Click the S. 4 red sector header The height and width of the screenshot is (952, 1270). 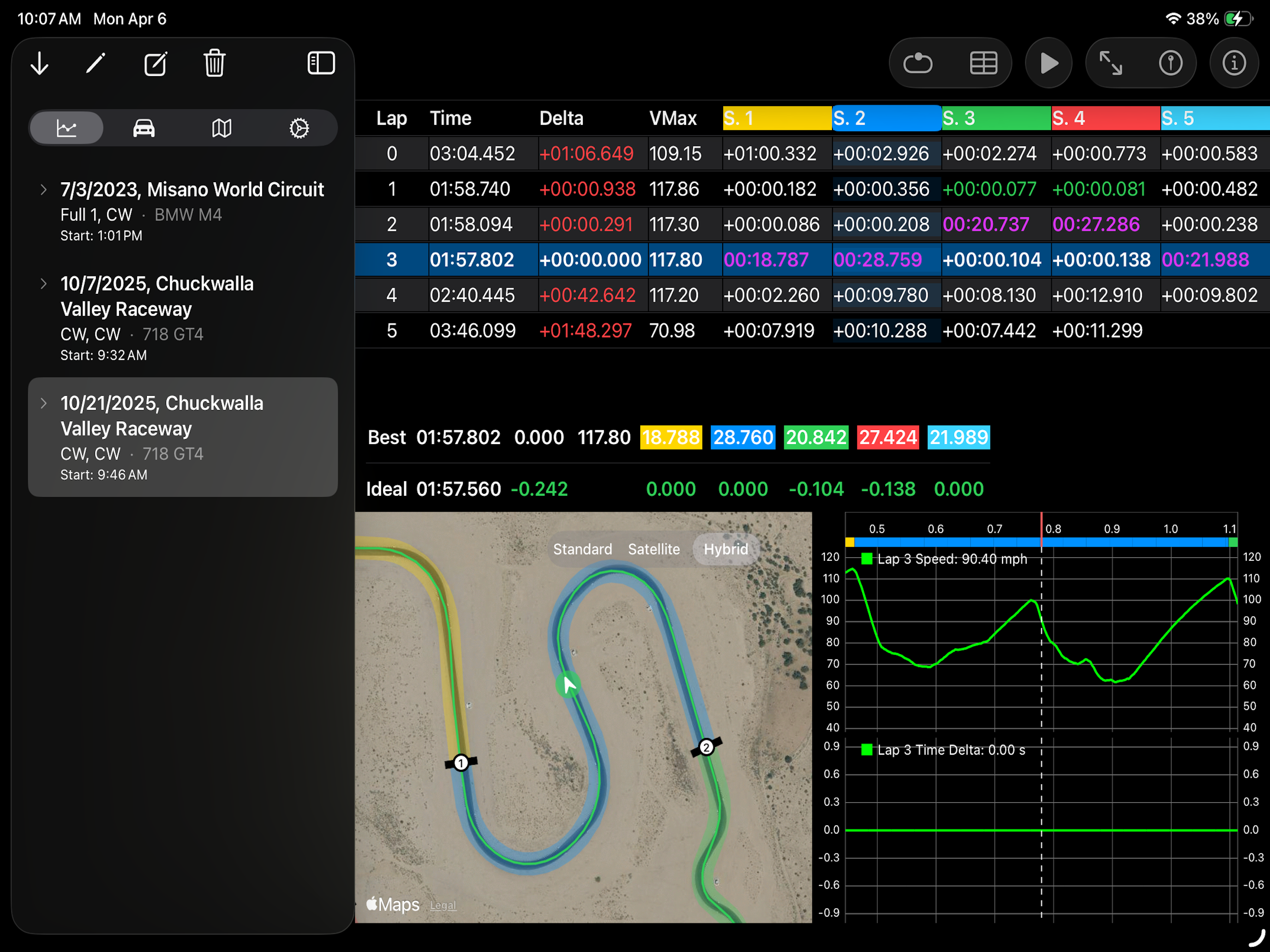pos(1106,118)
